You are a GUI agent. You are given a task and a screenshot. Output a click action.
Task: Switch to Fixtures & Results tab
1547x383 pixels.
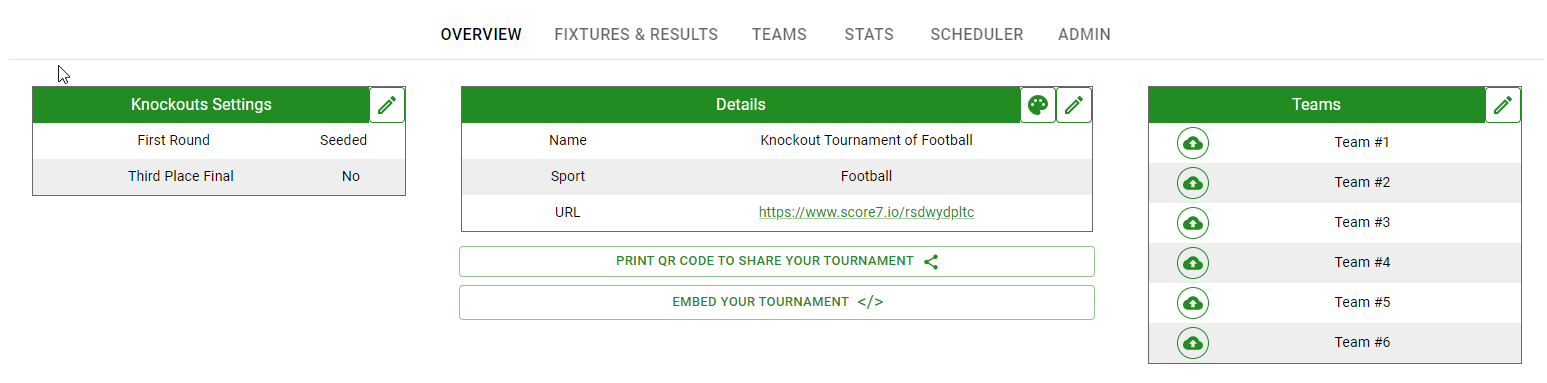click(x=636, y=34)
